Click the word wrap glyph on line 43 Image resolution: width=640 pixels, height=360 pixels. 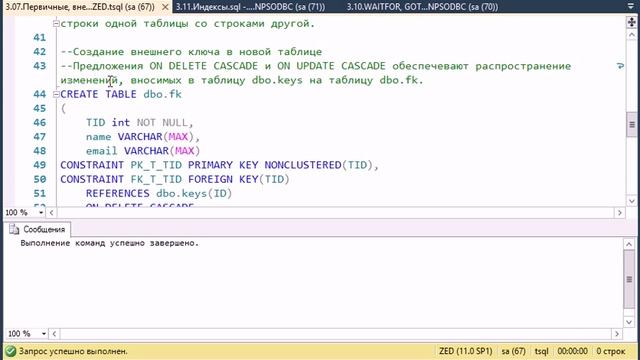point(620,66)
